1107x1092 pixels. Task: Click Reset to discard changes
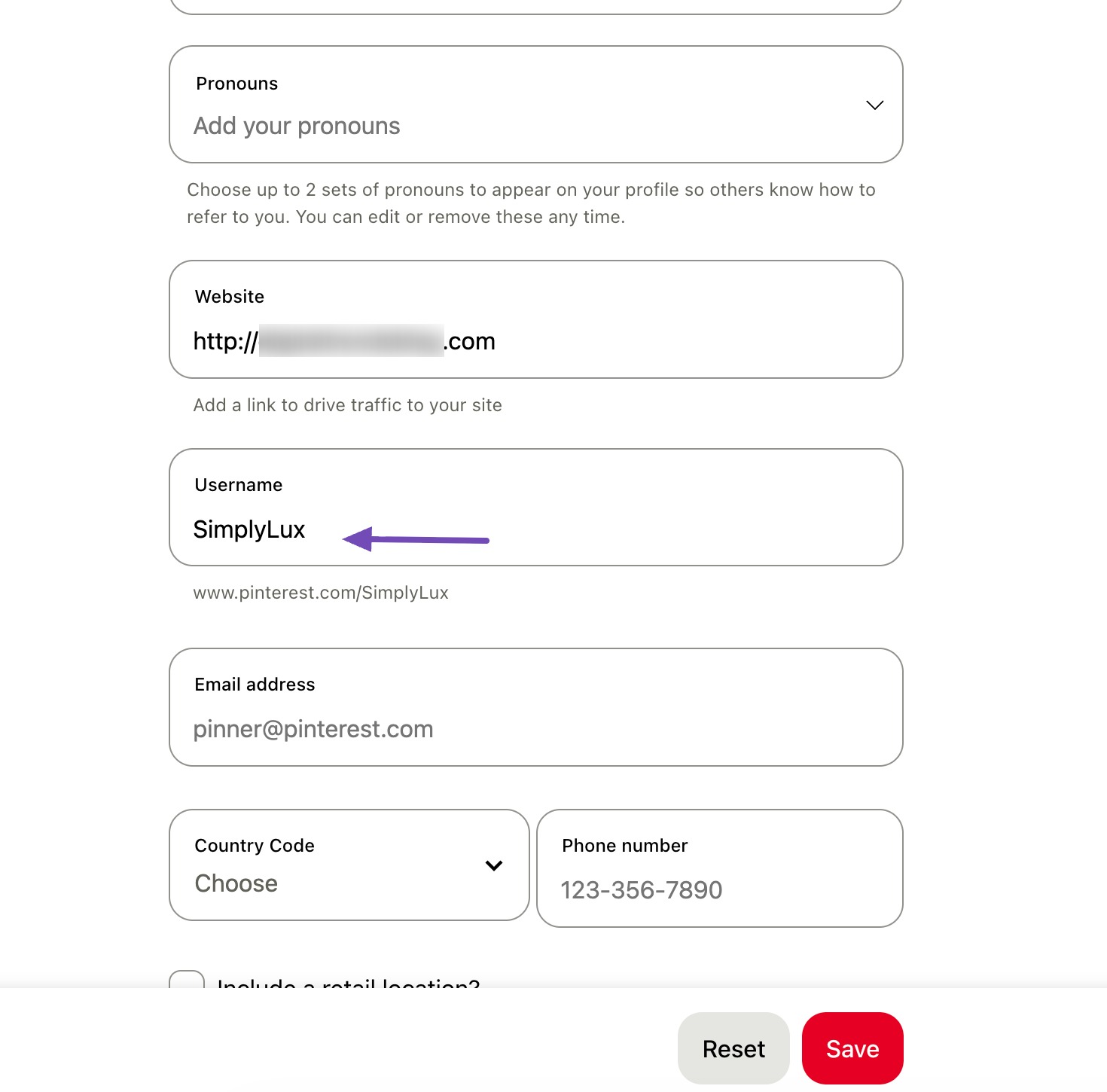coord(733,1048)
